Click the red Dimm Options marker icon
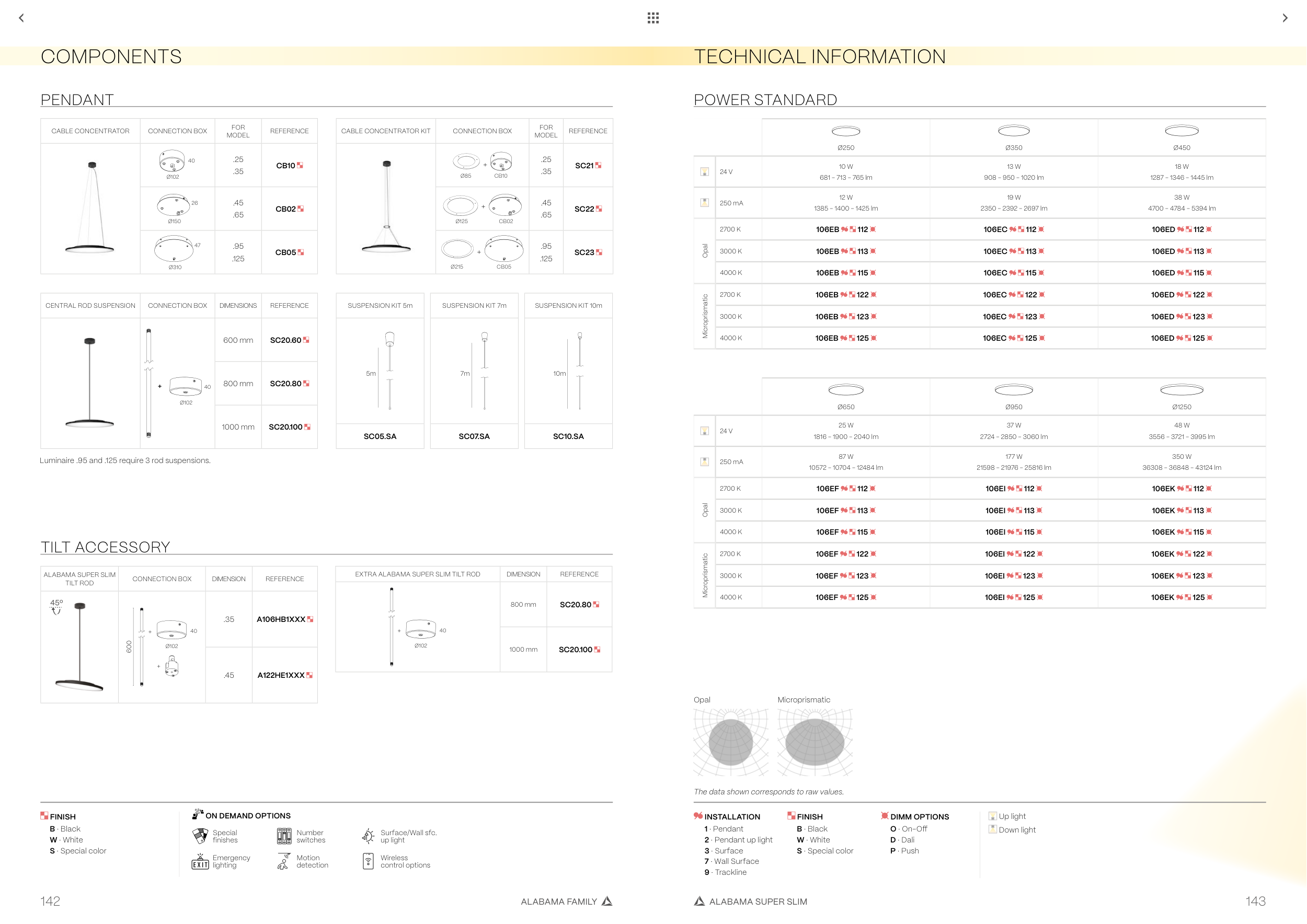Image resolution: width=1307 pixels, height=924 pixels. click(x=885, y=816)
